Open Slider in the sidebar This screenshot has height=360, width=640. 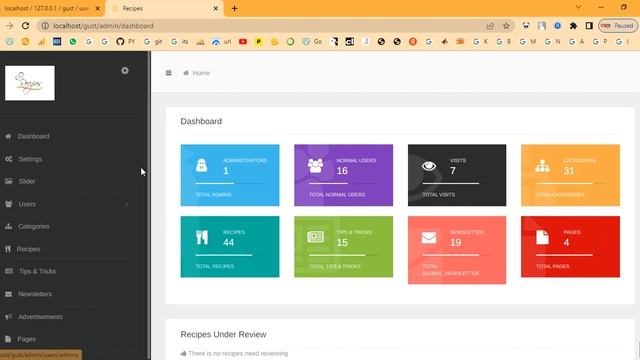pyautogui.click(x=27, y=181)
